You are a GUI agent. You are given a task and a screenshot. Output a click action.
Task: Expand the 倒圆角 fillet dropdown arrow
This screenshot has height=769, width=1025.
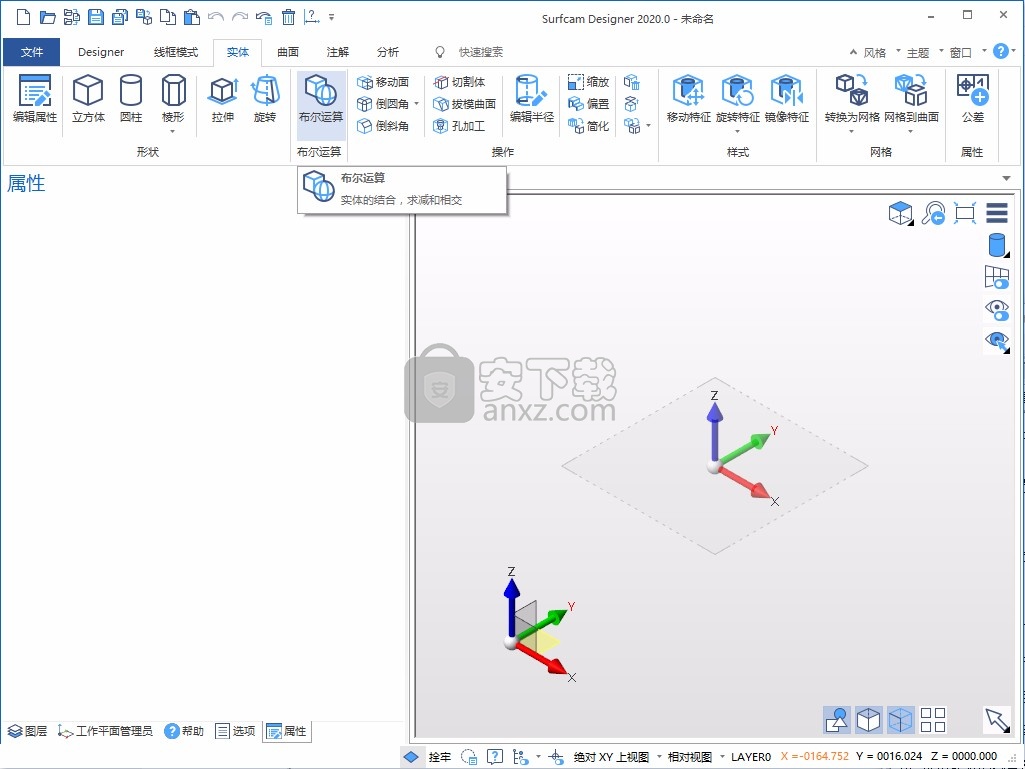pos(416,104)
